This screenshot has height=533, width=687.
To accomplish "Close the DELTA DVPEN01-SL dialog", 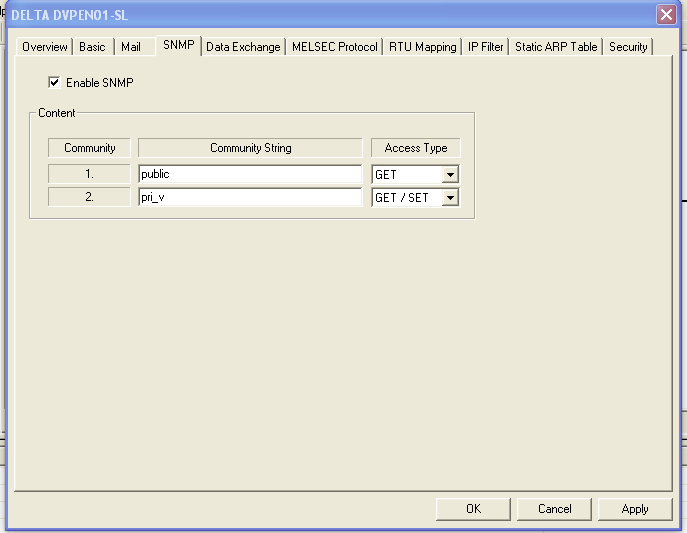I will (666, 14).
